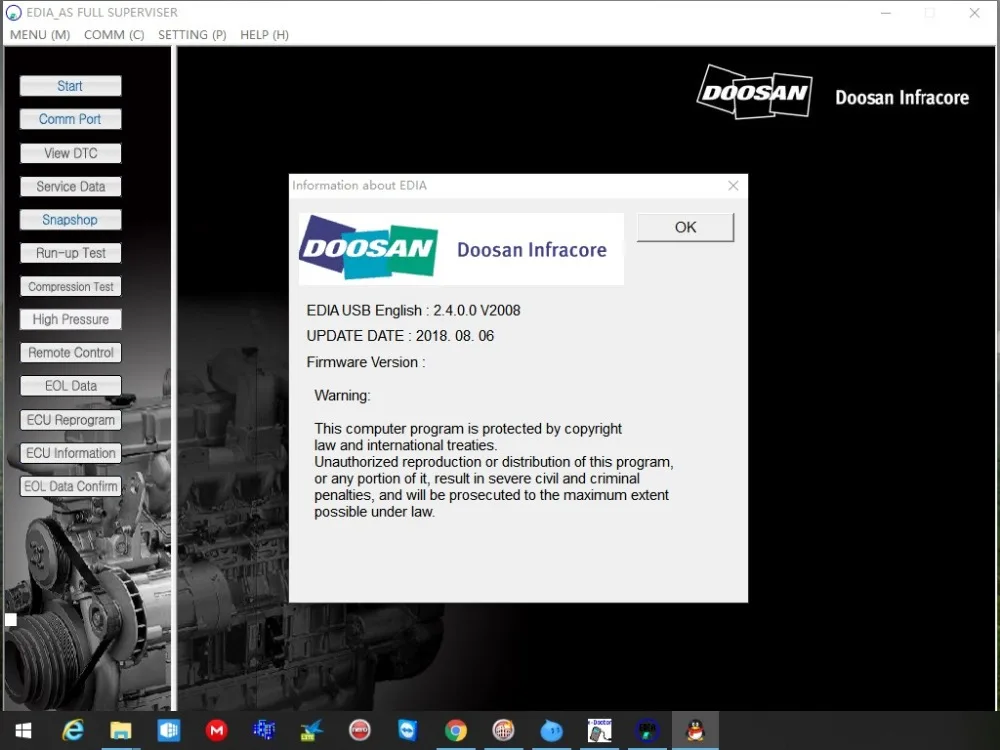Switch to EDIA app in taskbar

647,730
